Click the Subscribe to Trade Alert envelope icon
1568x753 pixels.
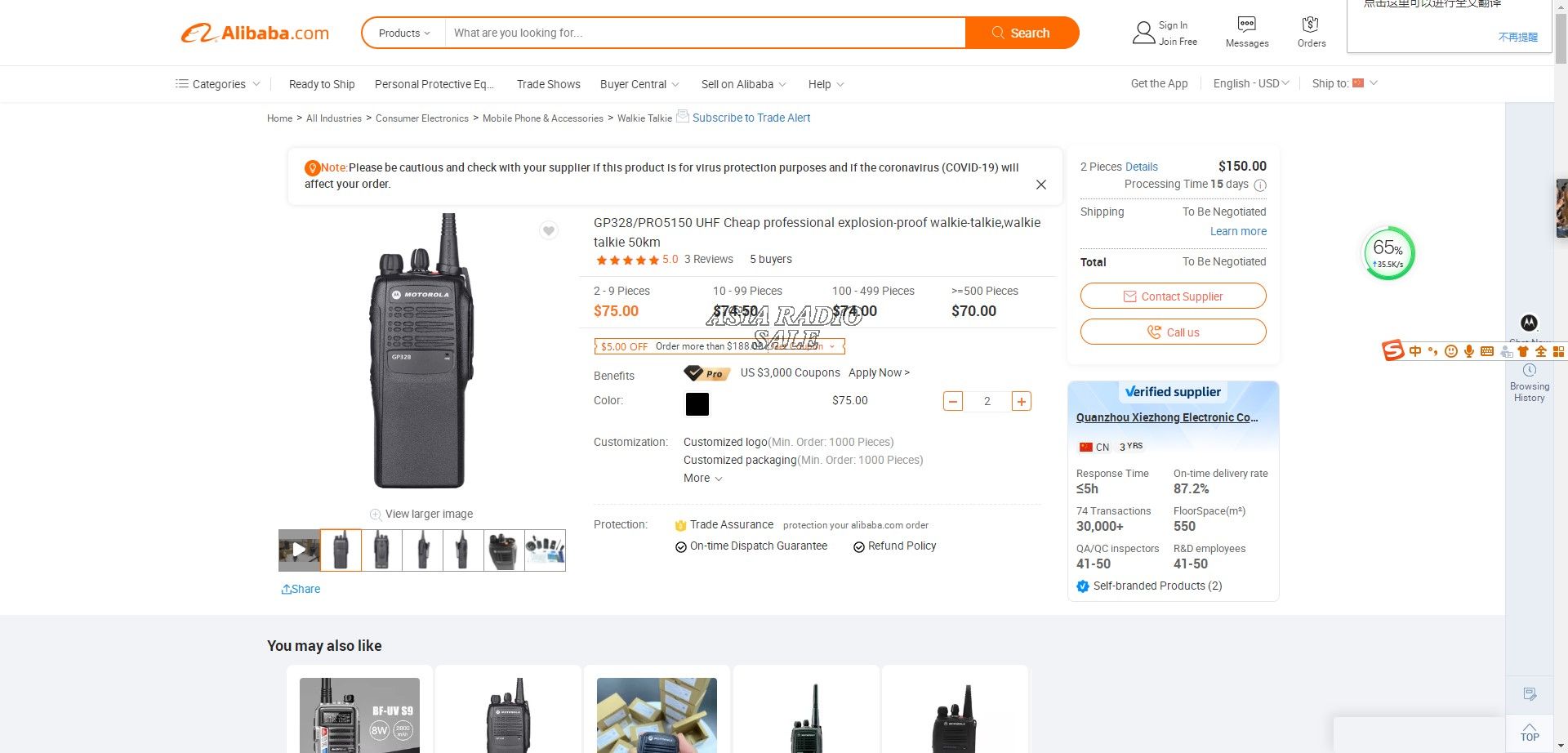tap(683, 116)
